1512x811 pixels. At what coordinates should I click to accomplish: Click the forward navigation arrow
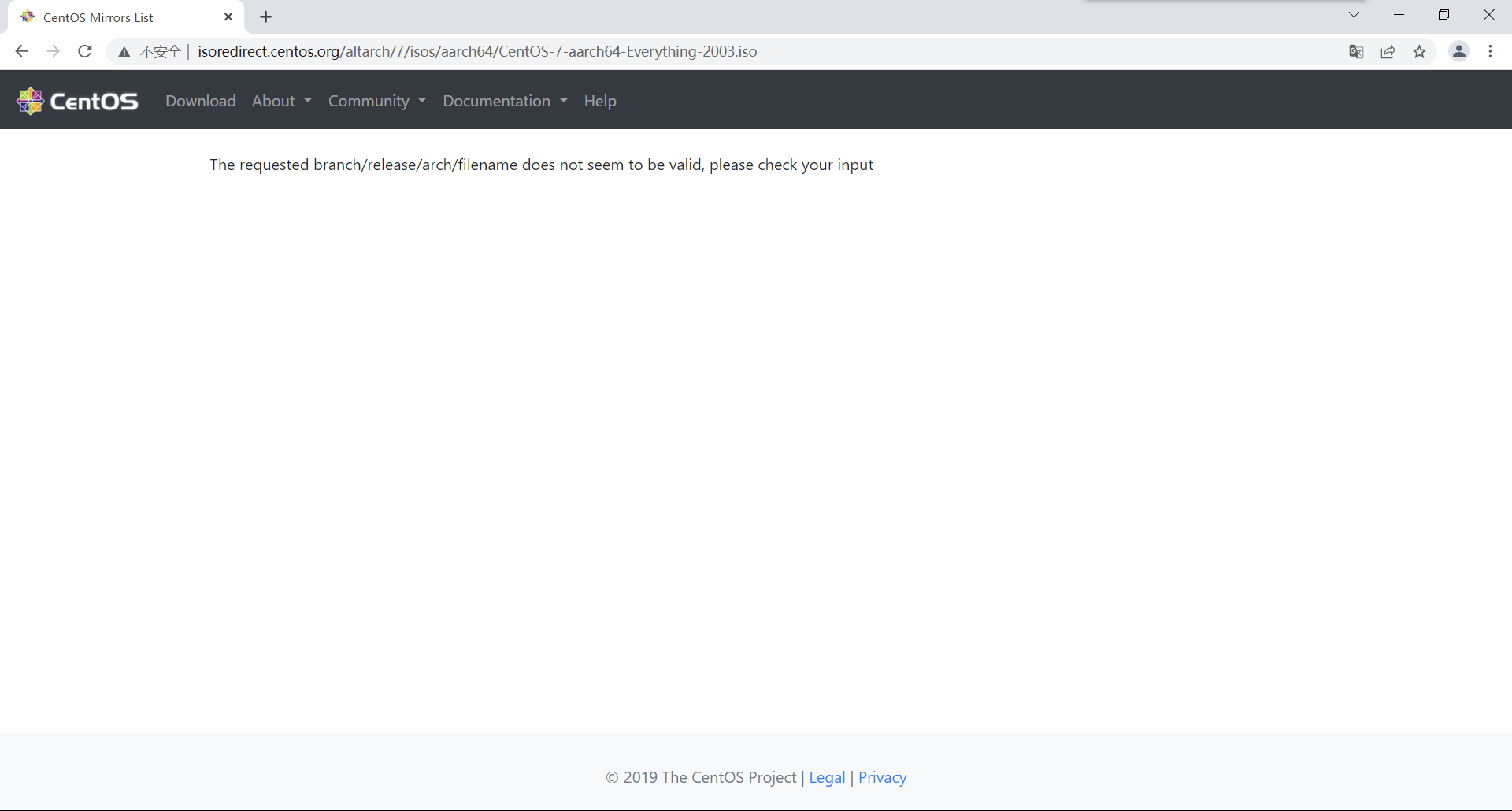click(53, 51)
